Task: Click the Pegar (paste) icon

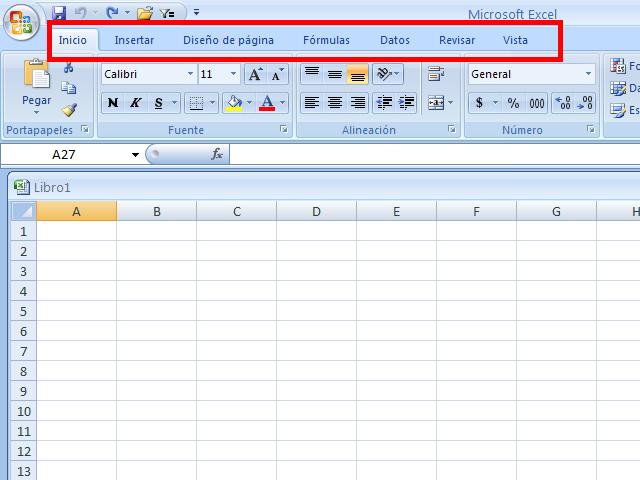Action: click(36, 76)
